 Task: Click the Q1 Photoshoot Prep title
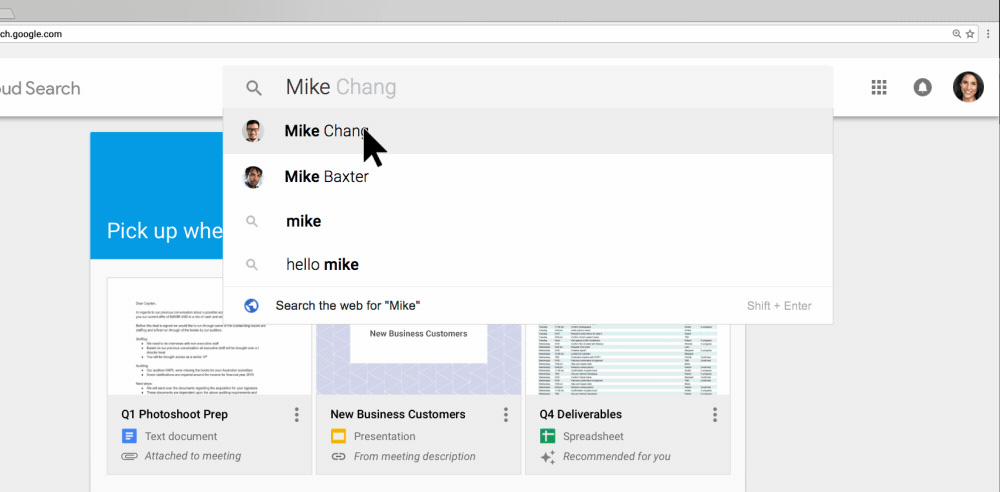(x=174, y=414)
